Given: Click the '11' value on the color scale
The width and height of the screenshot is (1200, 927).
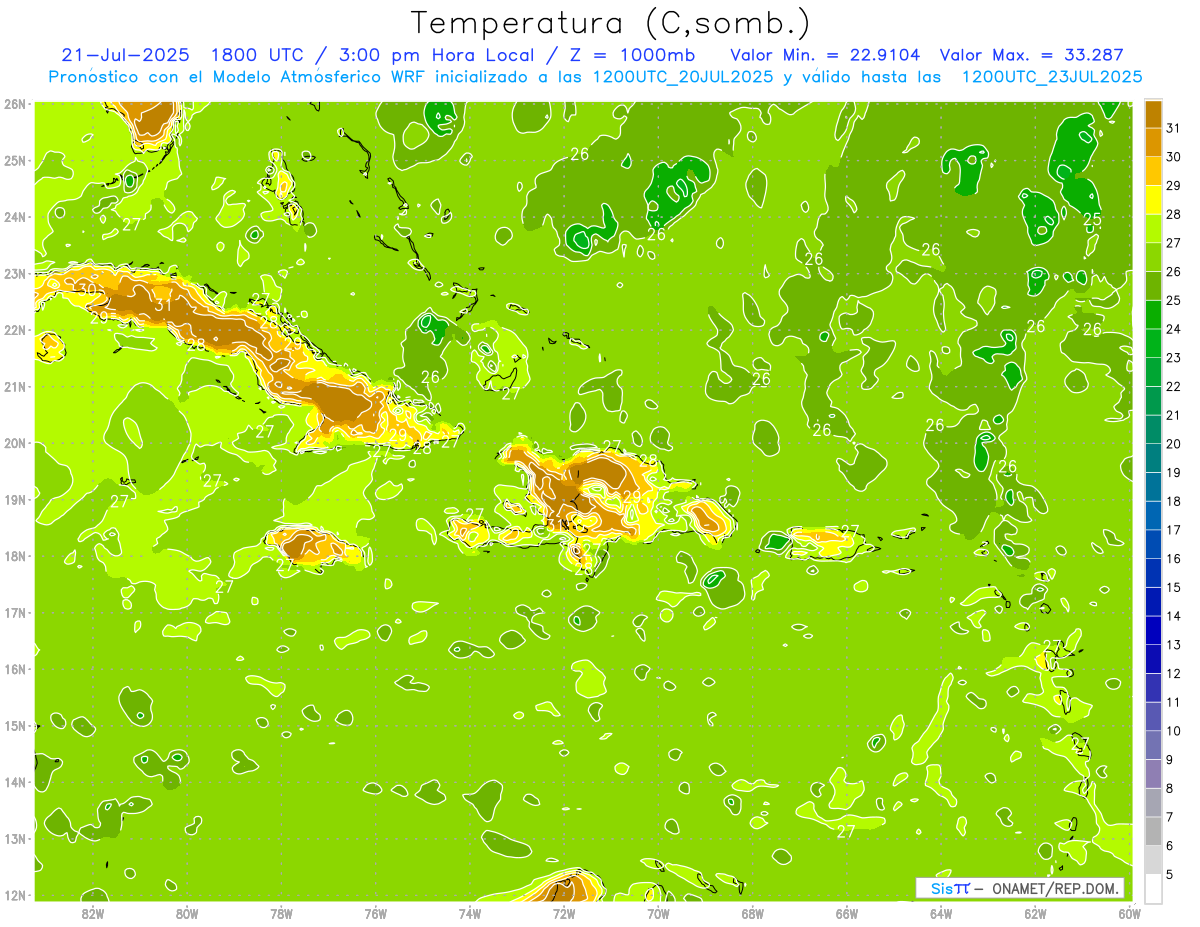Looking at the screenshot, I should 1173,702.
